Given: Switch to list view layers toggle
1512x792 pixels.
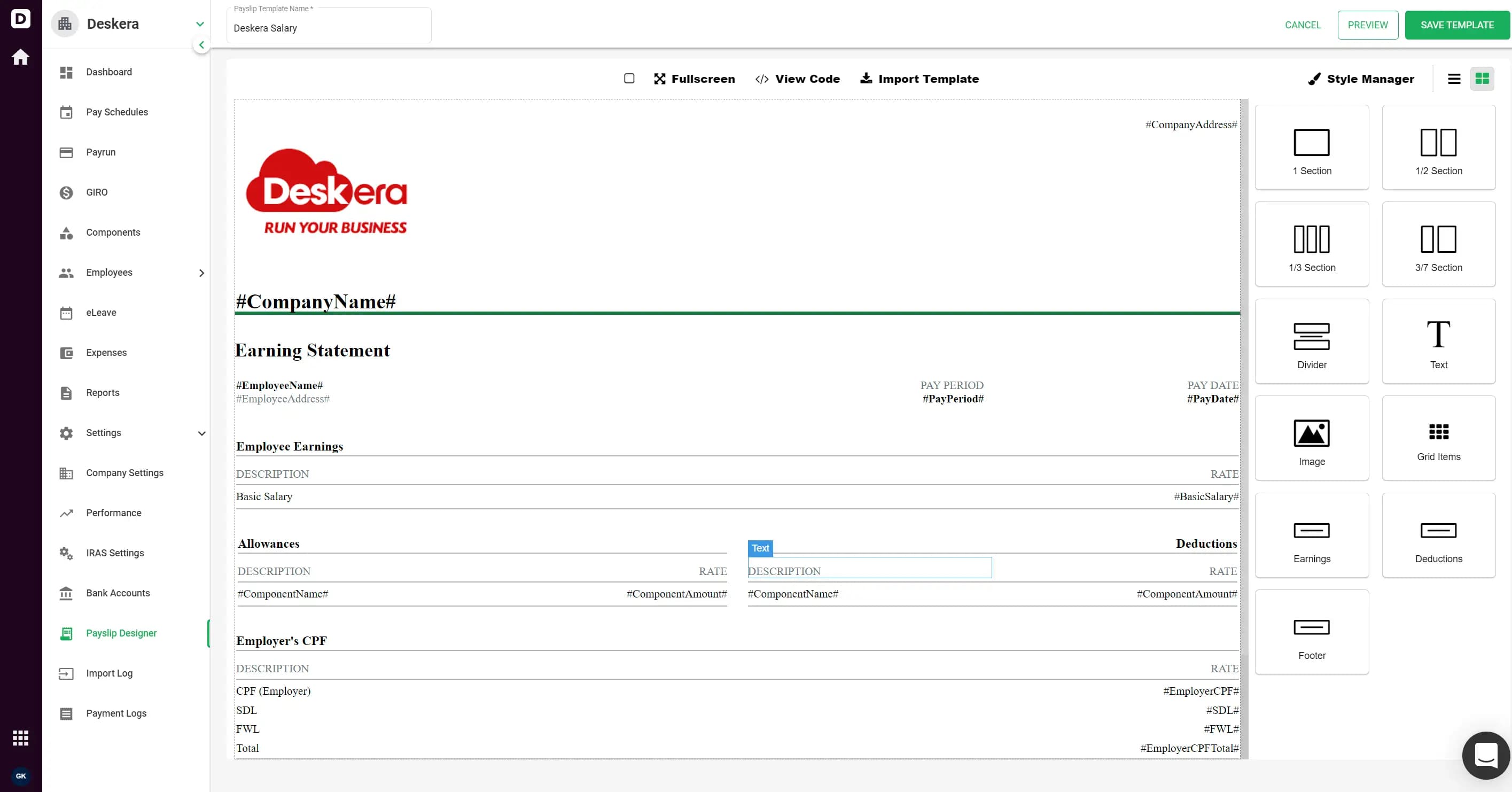Looking at the screenshot, I should [x=1454, y=78].
